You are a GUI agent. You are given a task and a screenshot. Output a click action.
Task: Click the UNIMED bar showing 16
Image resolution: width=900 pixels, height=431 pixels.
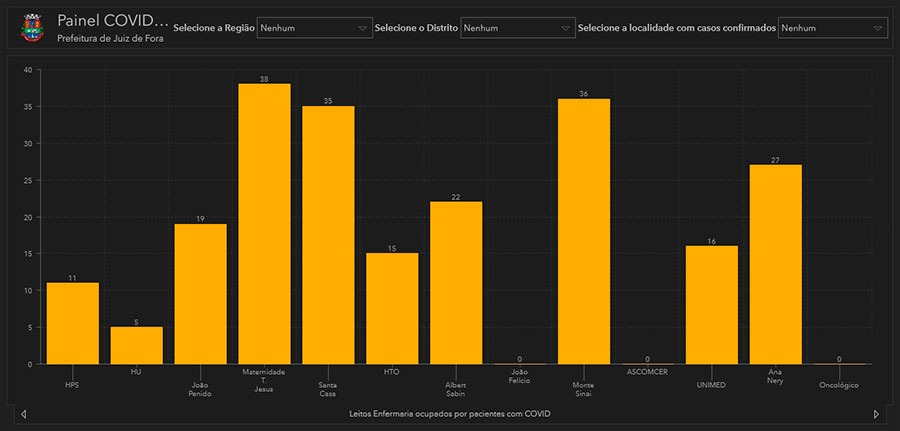[x=712, y=305]
